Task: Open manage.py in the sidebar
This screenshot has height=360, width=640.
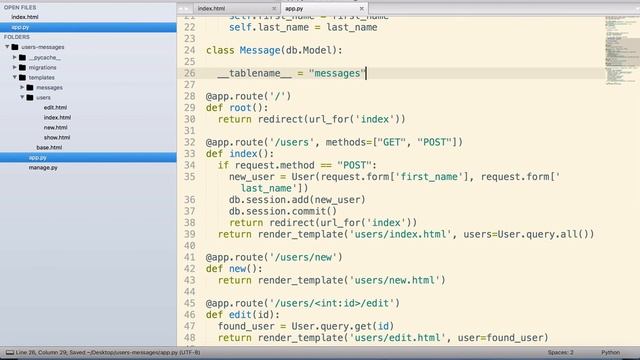Action: [x=43, y=168]
